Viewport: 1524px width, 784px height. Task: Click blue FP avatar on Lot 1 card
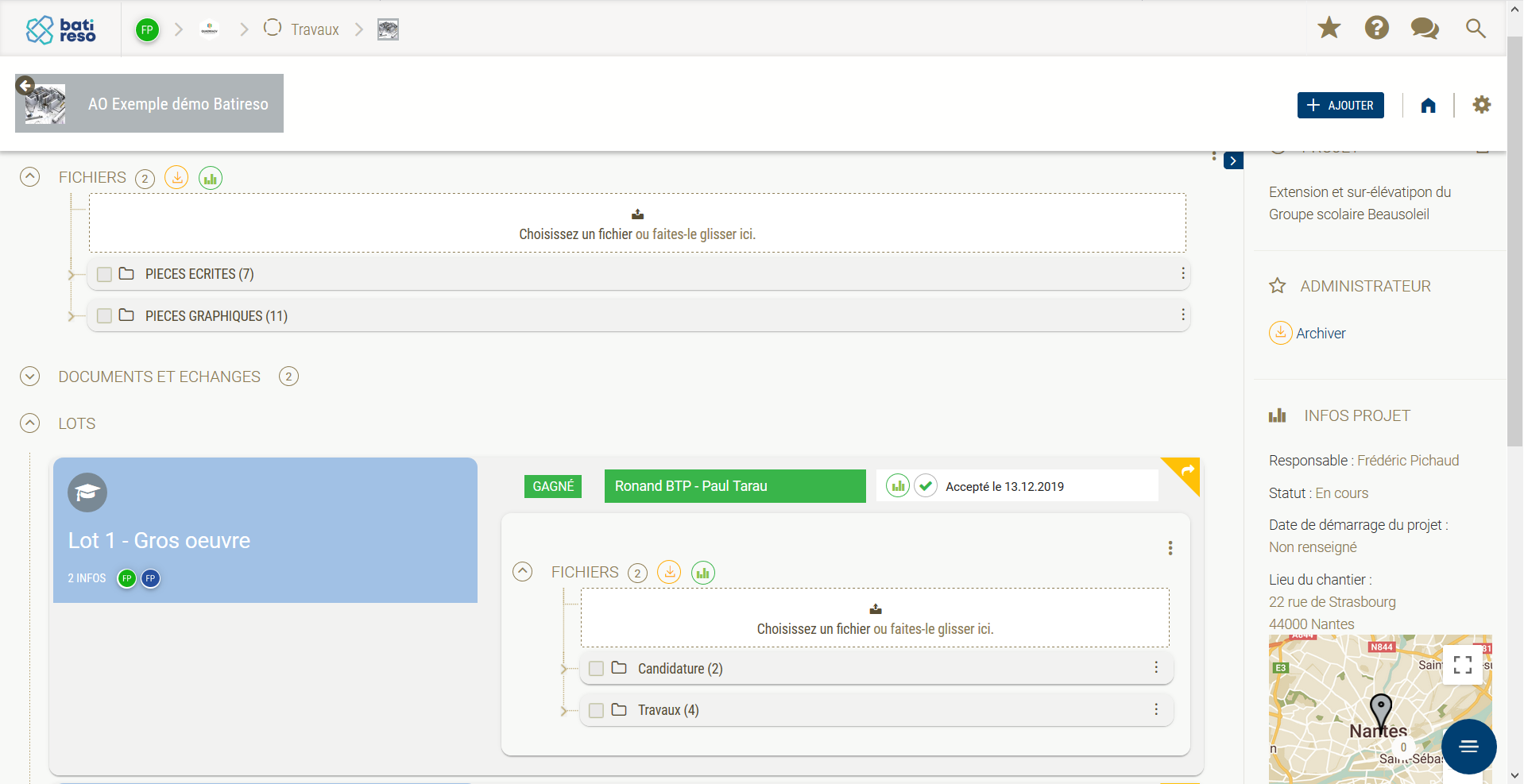pyautogui.click(x=150, y=578)
